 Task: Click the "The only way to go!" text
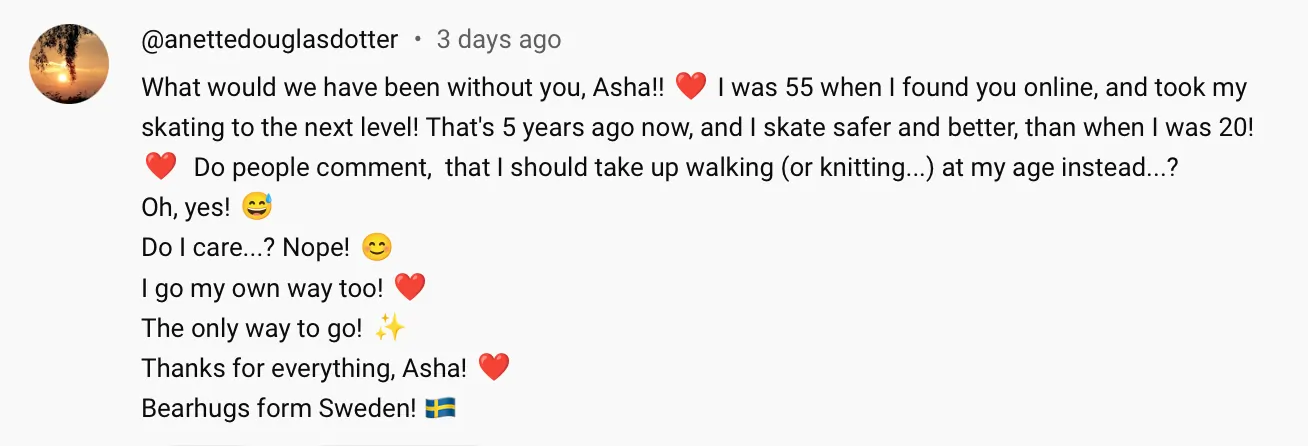pos(251,328)
